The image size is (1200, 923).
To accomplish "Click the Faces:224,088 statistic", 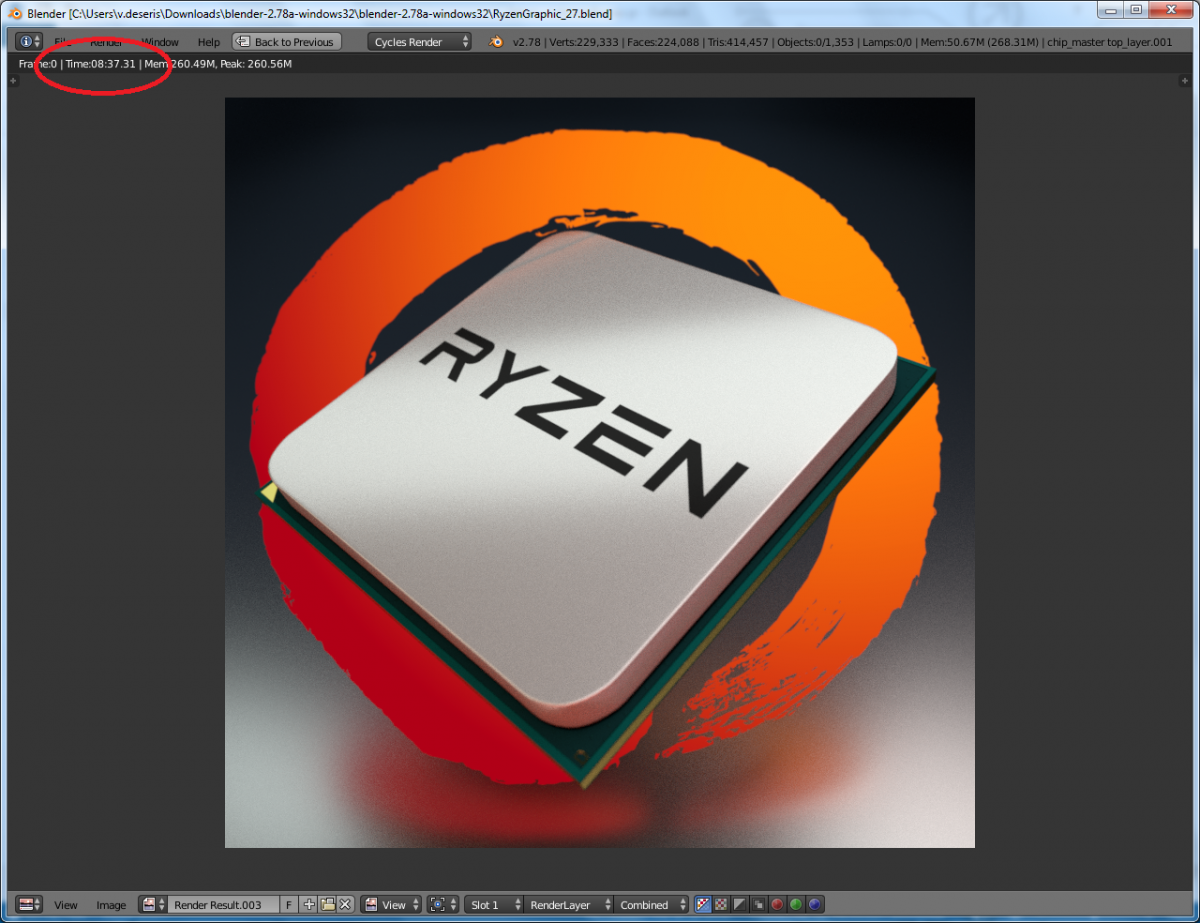I will [x=663, y=42].
